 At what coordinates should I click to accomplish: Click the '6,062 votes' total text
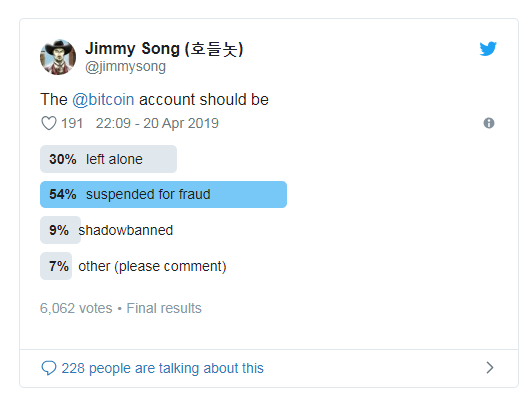(76, 308)
